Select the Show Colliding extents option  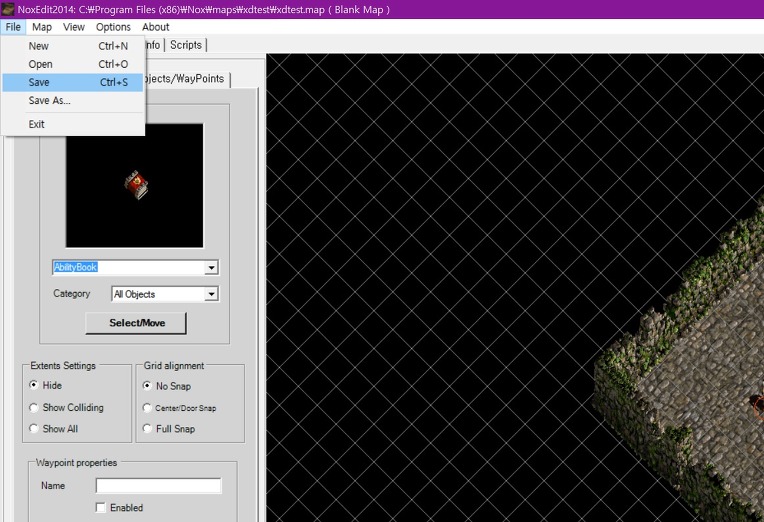pyautogui.click(x=35, y=408)
